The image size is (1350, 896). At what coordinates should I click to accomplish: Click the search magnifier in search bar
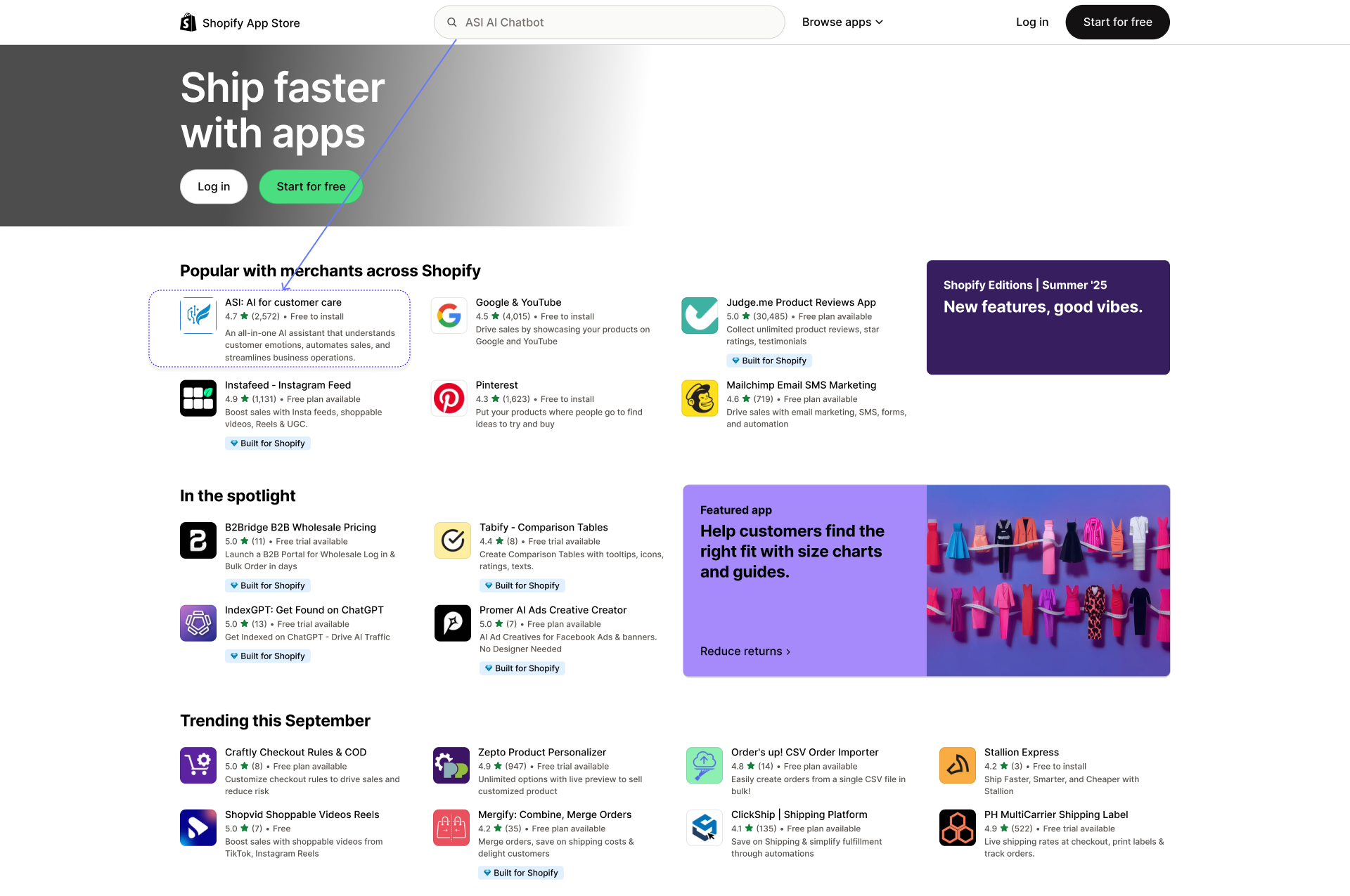pyautogui.click(x=452, y=22)
